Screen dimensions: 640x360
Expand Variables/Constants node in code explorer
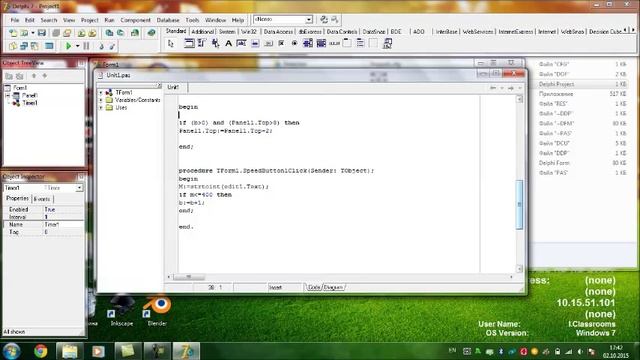click(x=101, y=100)
